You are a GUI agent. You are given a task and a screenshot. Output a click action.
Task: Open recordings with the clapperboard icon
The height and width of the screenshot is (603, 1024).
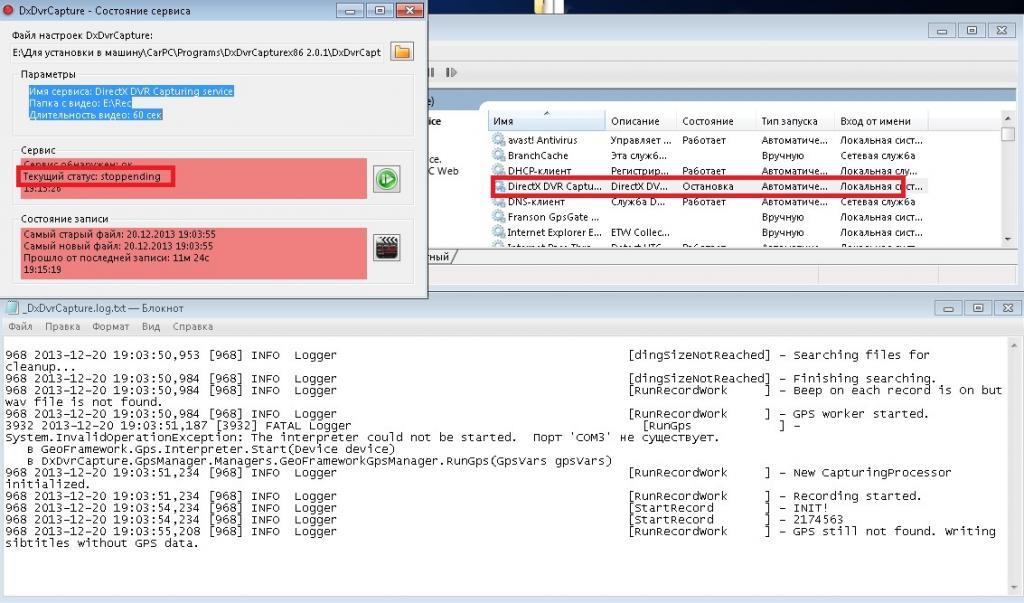point(387,247)
